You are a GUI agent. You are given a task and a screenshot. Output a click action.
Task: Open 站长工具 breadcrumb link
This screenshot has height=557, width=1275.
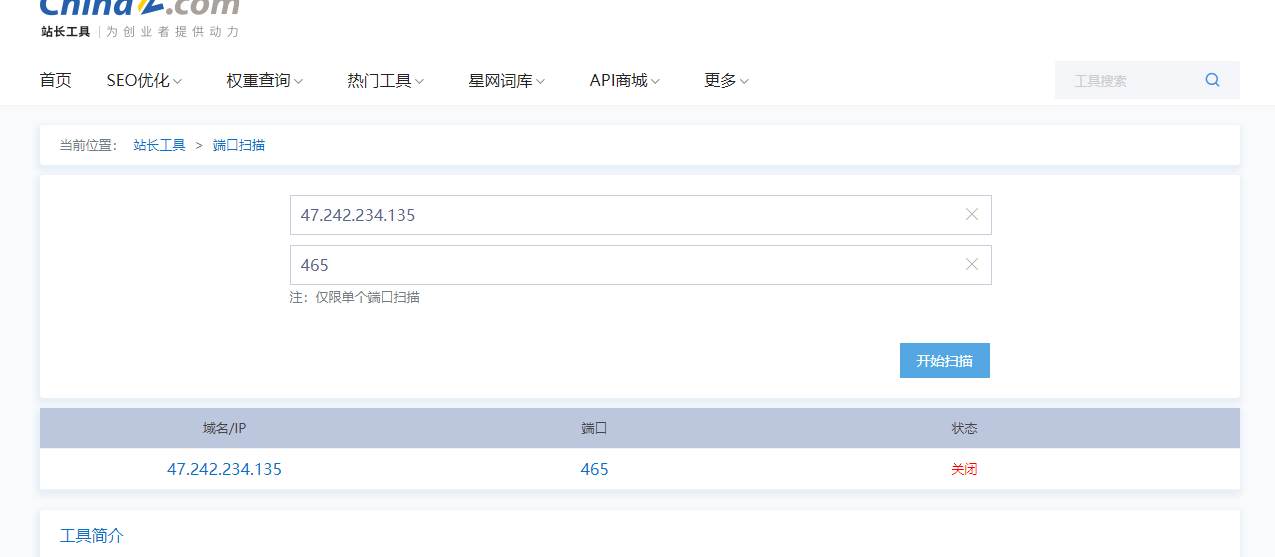[x=159, y=145]
